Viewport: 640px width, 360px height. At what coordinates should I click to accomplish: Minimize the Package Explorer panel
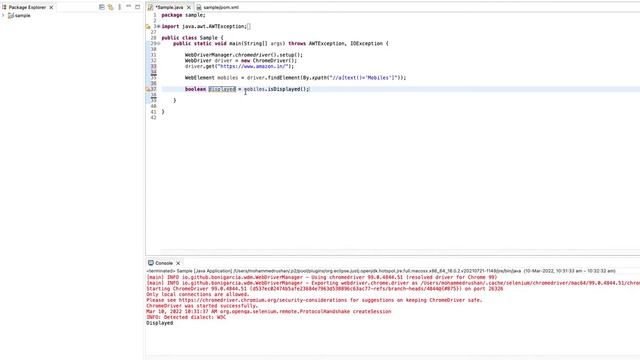point(129,7)
